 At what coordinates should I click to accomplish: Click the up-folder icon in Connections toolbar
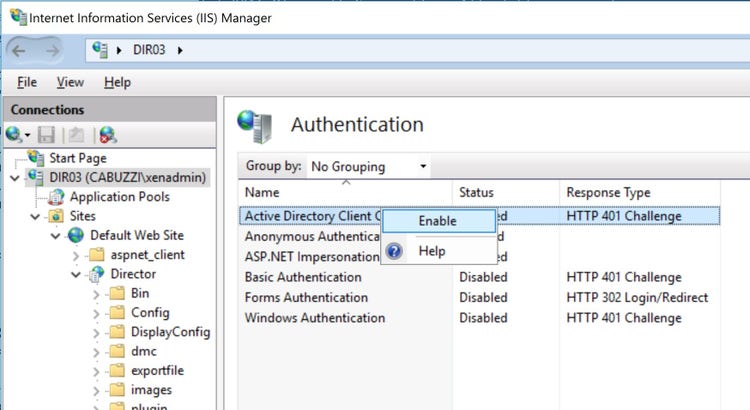click(x=76, y=135)
